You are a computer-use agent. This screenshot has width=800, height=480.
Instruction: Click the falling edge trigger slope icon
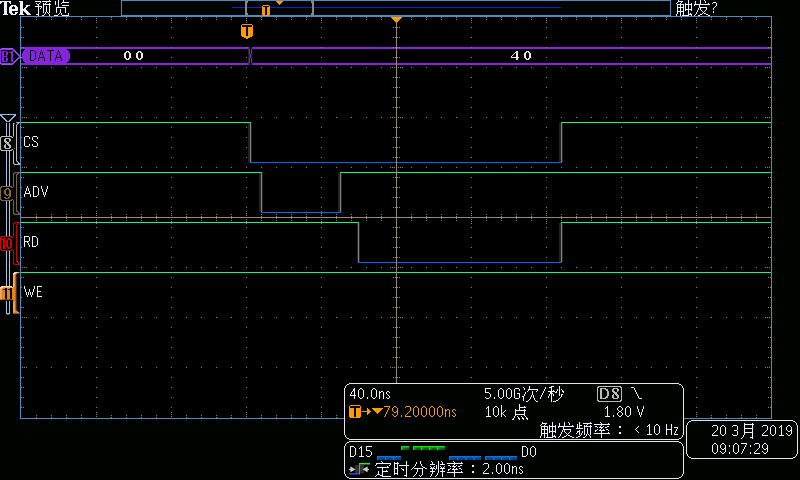(636, 393)
